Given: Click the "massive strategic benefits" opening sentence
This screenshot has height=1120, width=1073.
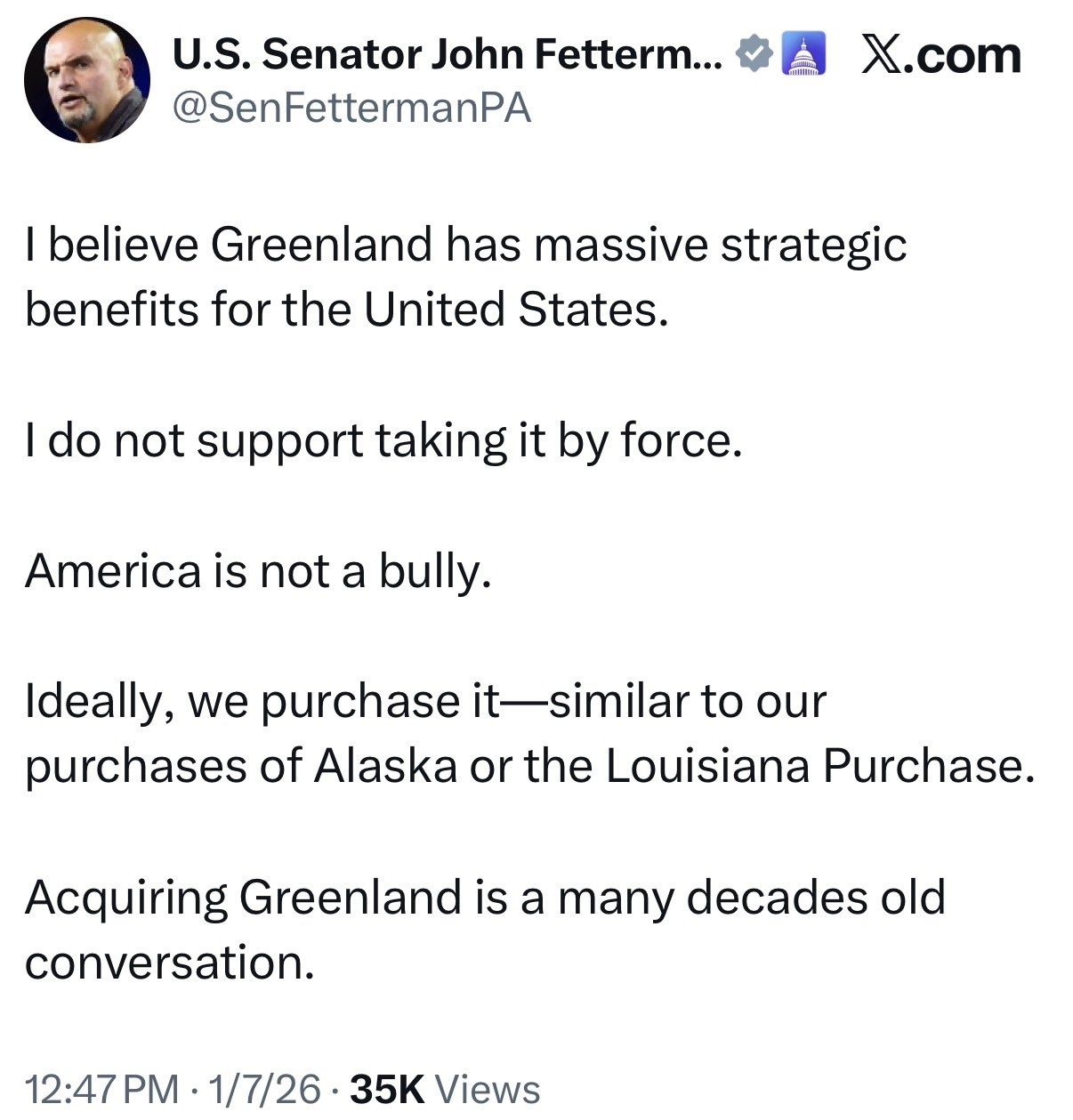Looking at the screenshot, I should (x=464, y=277).
